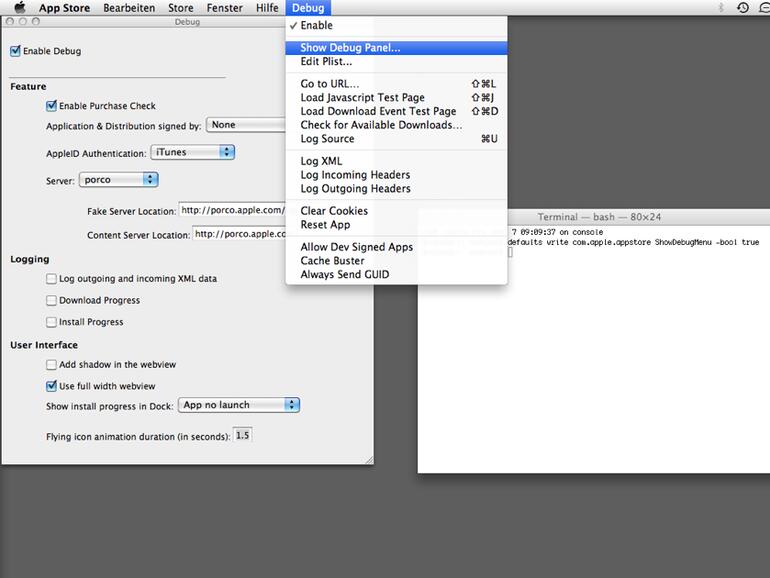This screenshot has width=770, height=578.
Task: Select Always Send GUID item
Action: coord(396,275)
